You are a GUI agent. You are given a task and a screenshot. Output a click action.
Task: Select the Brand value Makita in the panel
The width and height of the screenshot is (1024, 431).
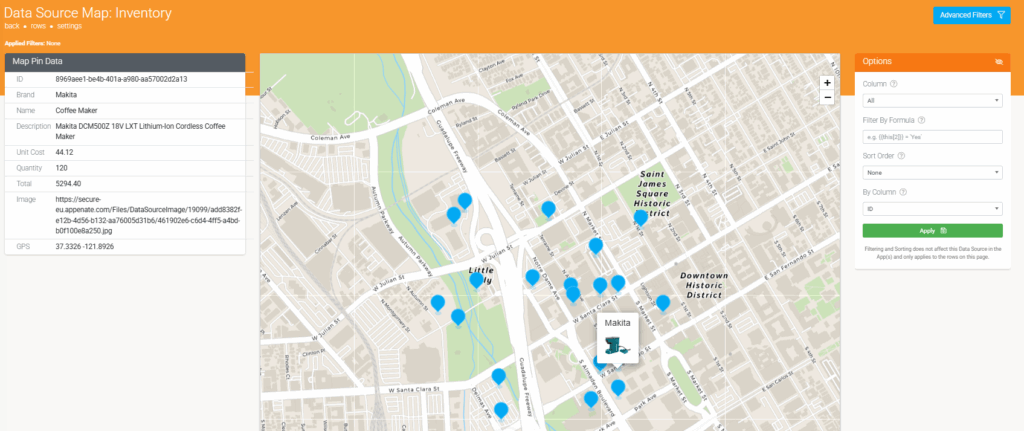[x=66, y=95]
